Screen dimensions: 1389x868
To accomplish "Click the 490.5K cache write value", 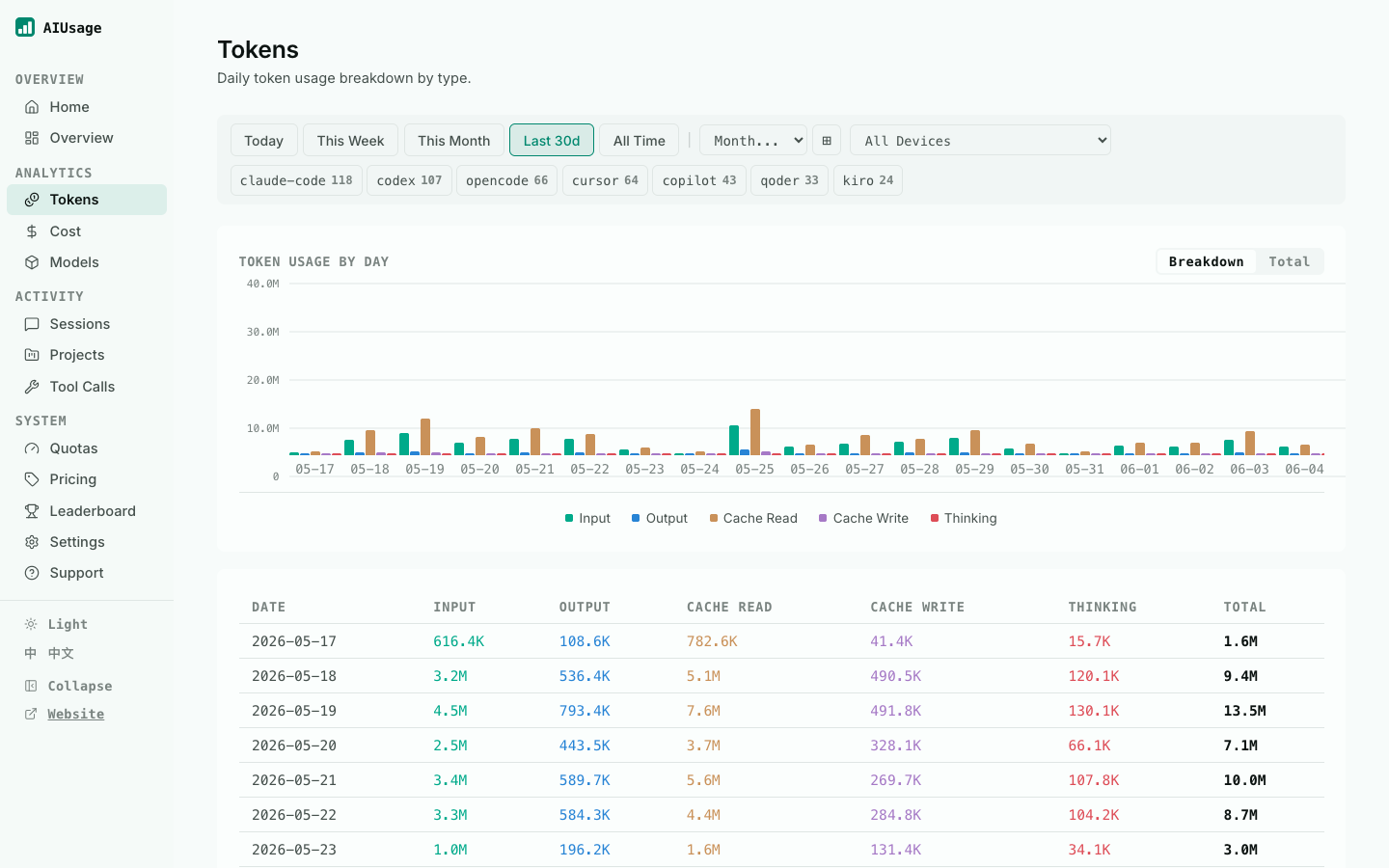I will click(896, 676).
